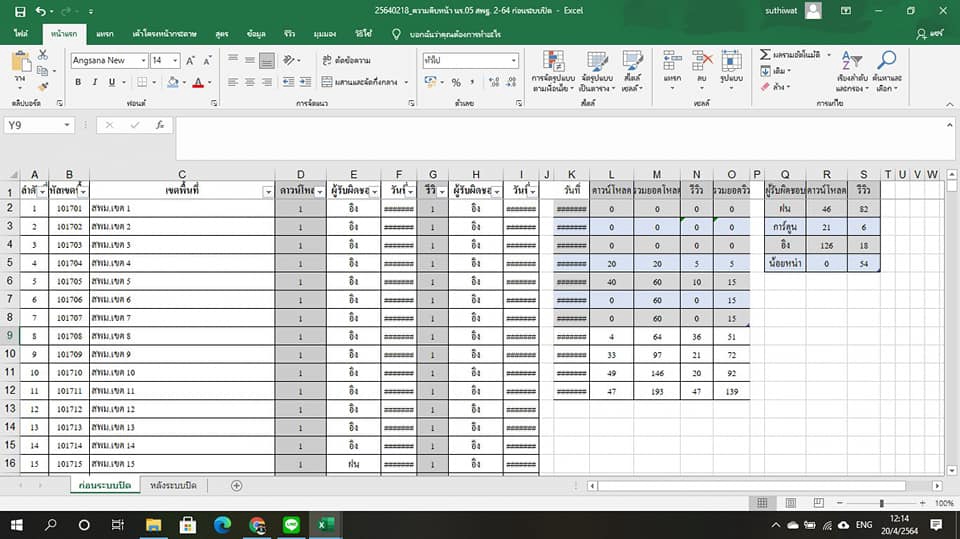The image size is (960, 539).
Task: Click the Find and Select magnifier icon
Action: coord(886,68)
